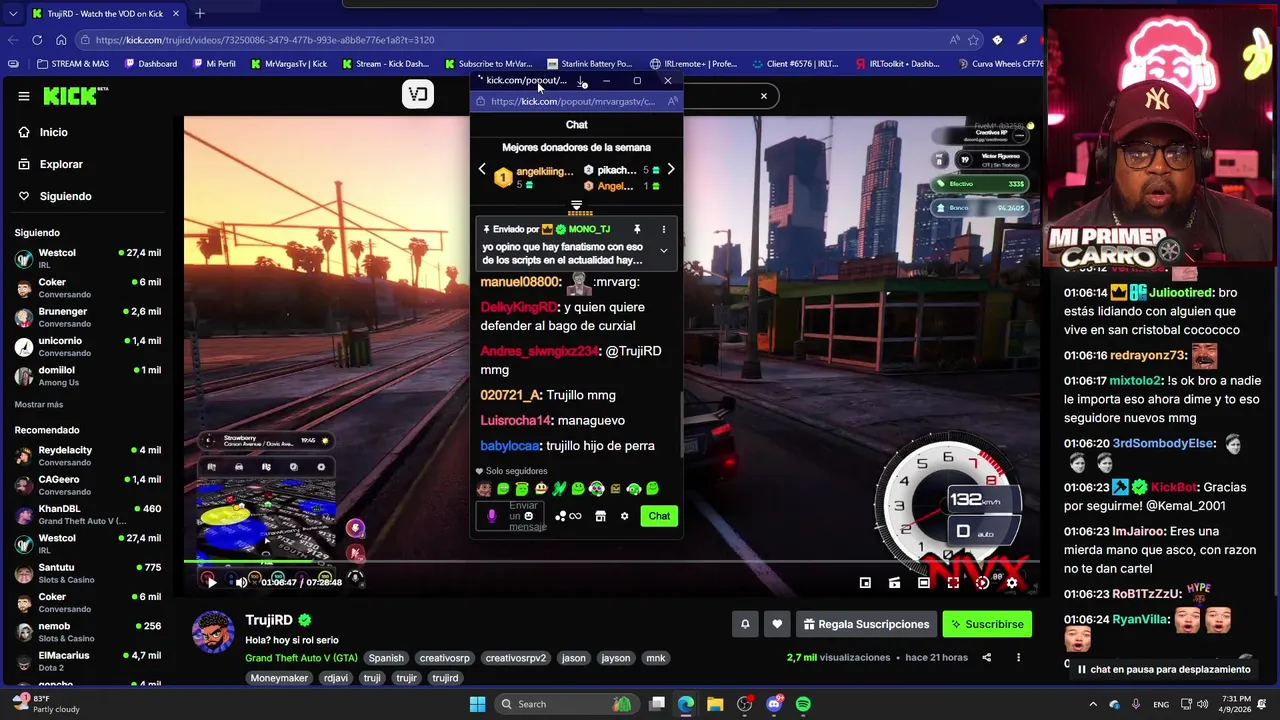Expand the pinned message text
1280x720 pixels.
click(663, 251)
